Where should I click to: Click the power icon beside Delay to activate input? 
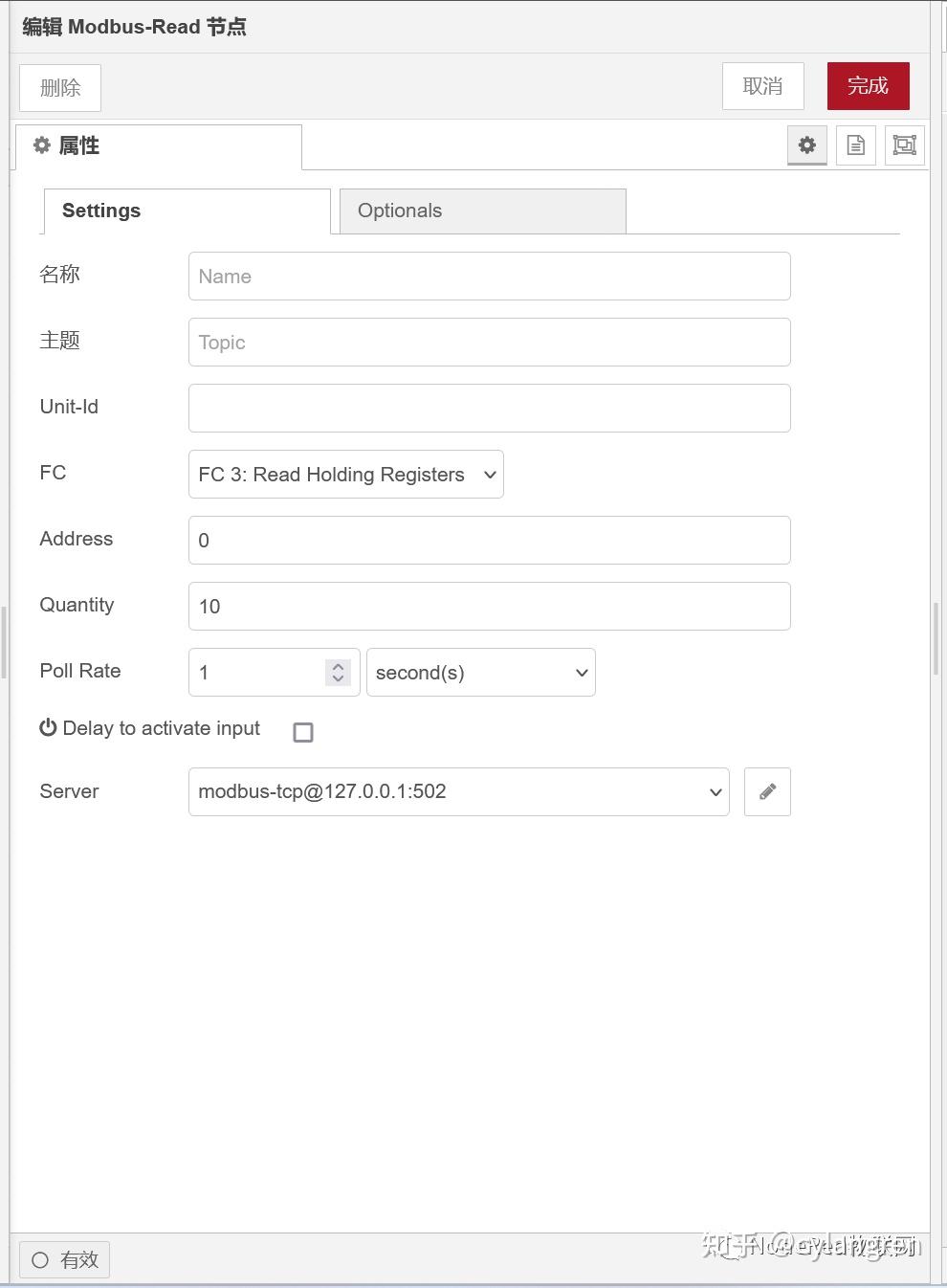tap(48, 727)
